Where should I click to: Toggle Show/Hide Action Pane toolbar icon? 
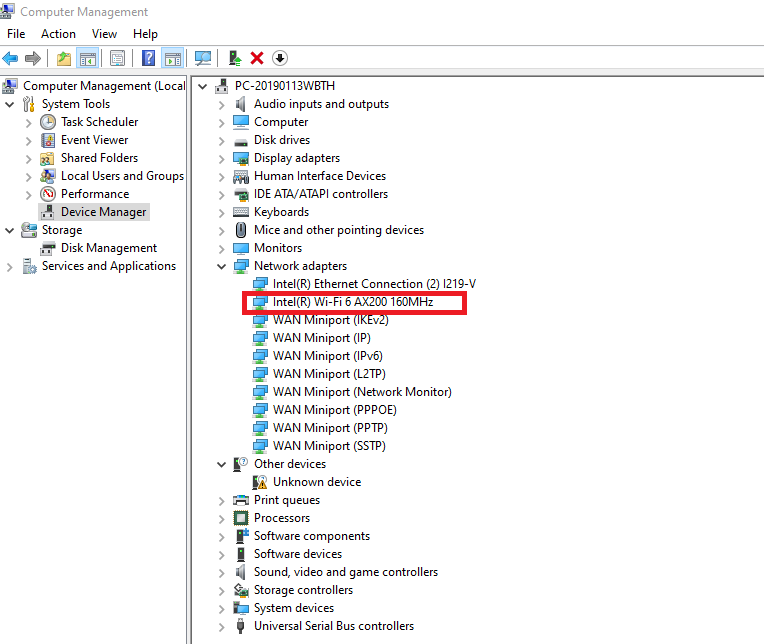173,58
